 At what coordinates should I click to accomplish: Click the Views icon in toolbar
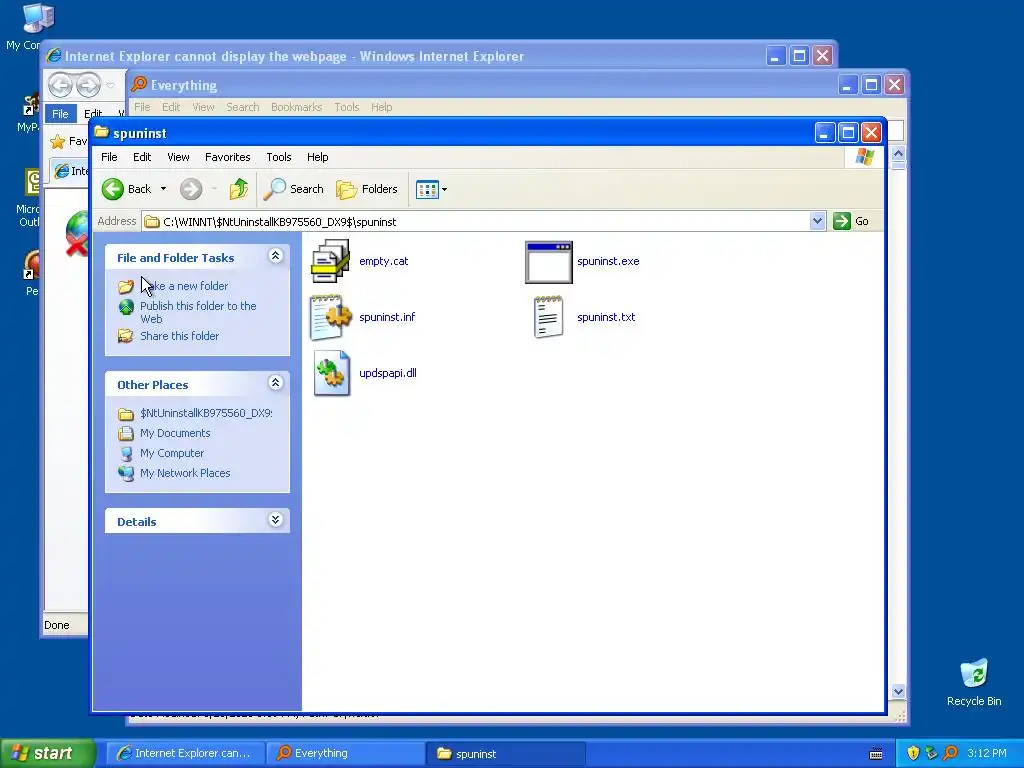pos(427,189)
